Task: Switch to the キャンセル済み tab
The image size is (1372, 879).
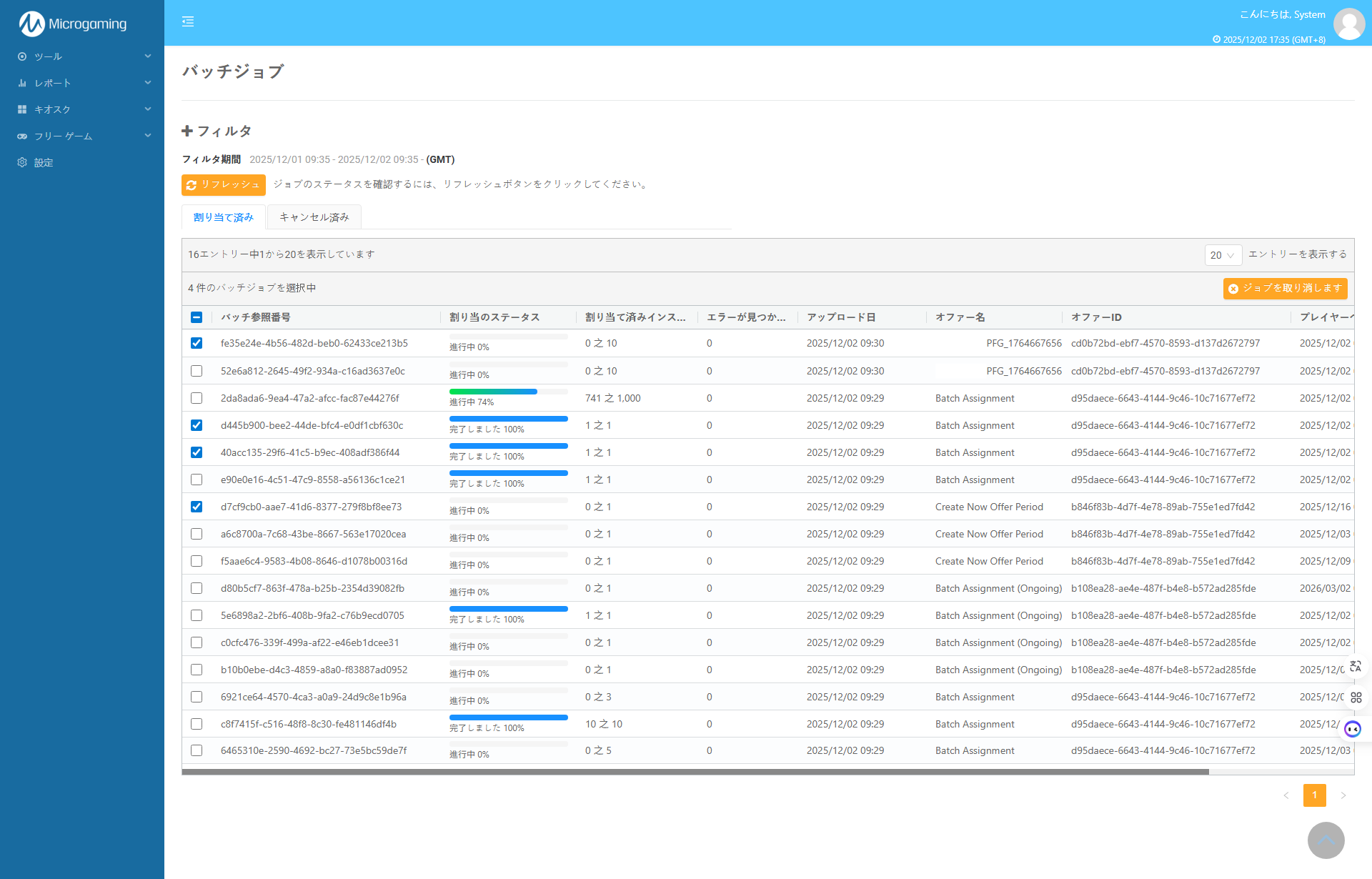Action: coord(314,217)
